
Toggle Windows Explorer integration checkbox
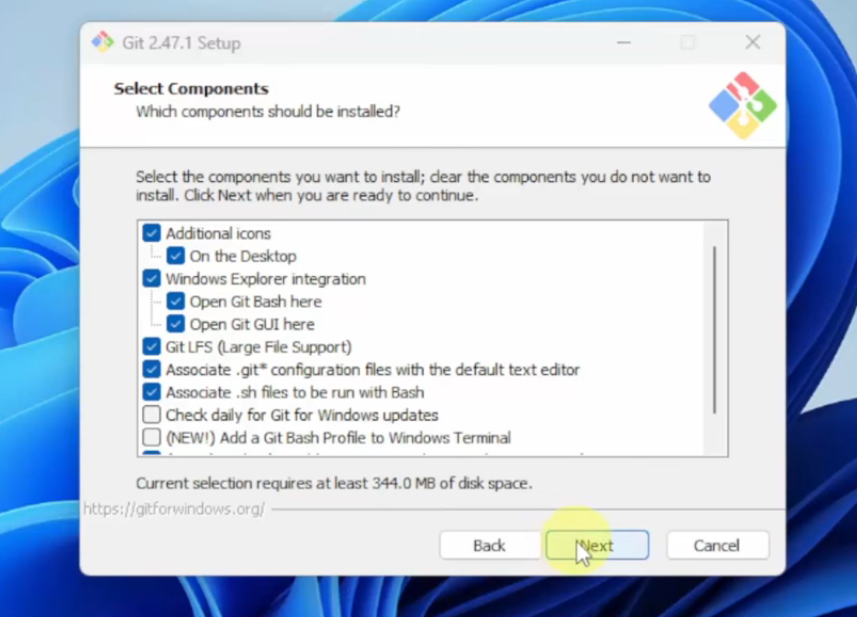click(151, 279)
